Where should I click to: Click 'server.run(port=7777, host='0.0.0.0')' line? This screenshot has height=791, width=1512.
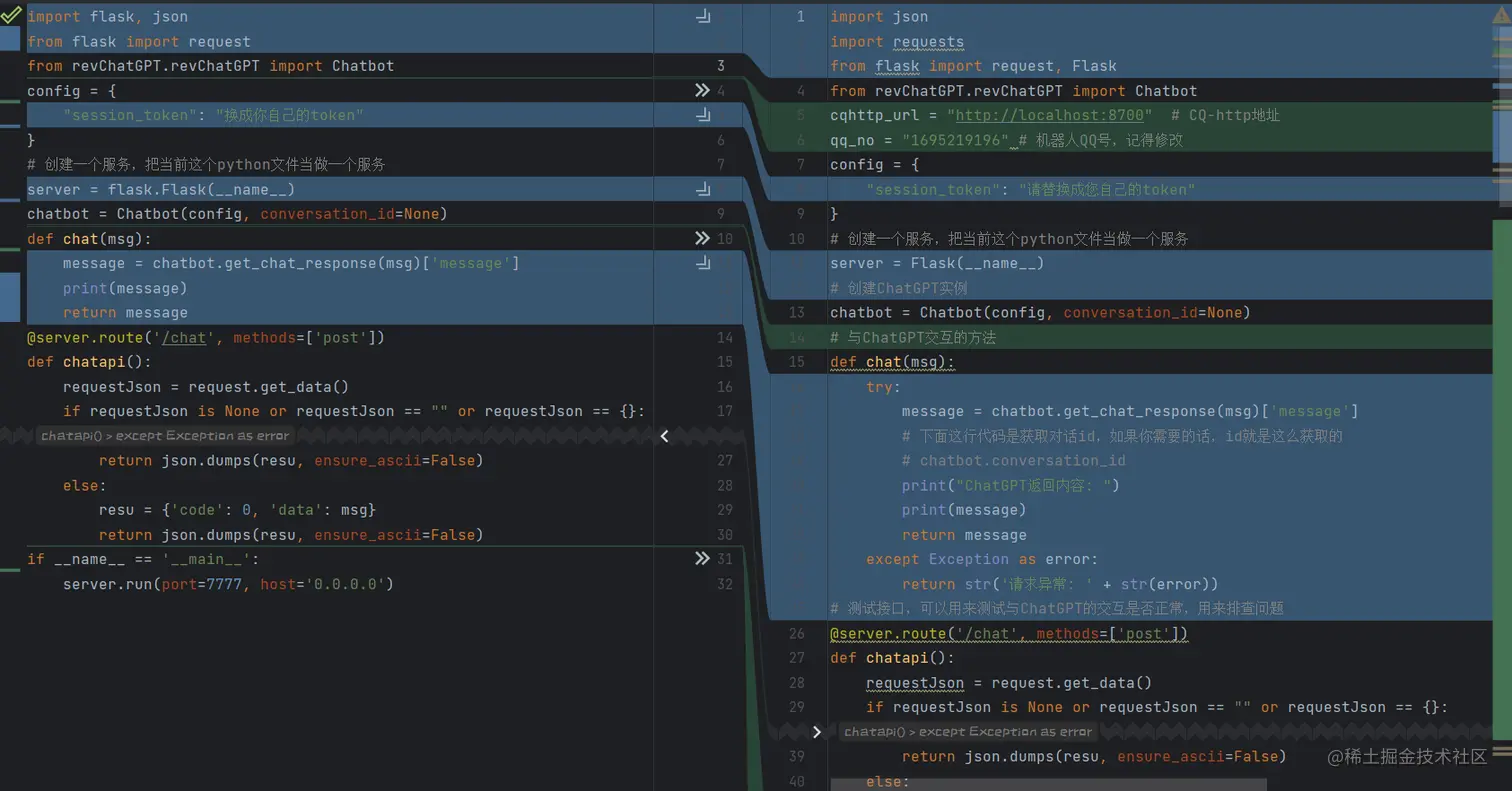228,584
